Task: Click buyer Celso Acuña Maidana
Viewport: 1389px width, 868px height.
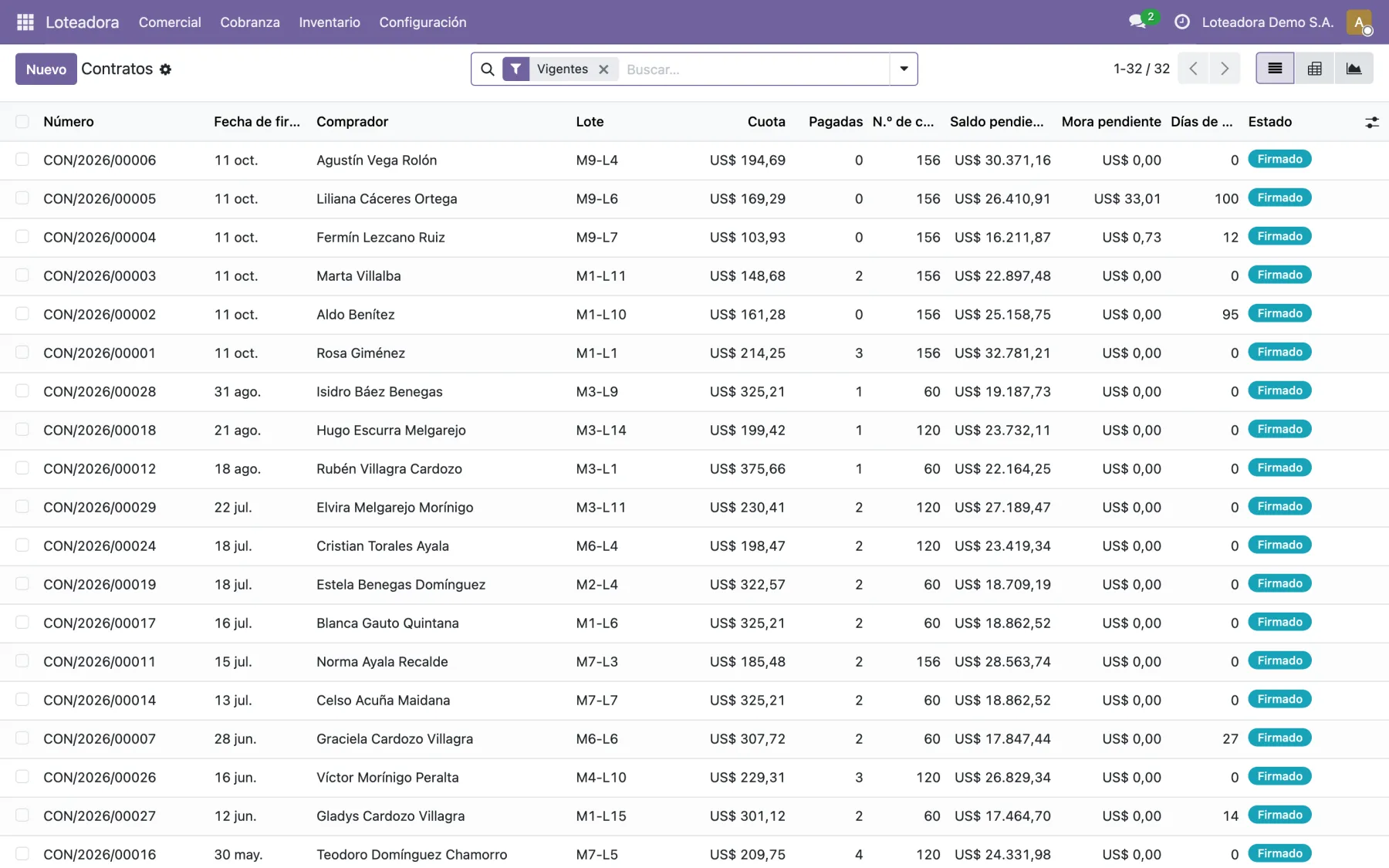Action: coord(383,701)
